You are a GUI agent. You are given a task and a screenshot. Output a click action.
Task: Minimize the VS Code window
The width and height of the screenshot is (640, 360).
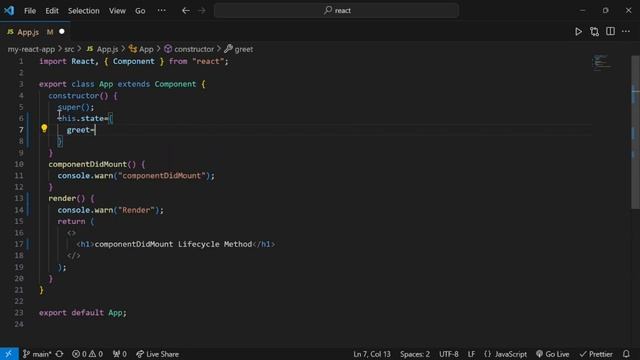pos(582,10)
